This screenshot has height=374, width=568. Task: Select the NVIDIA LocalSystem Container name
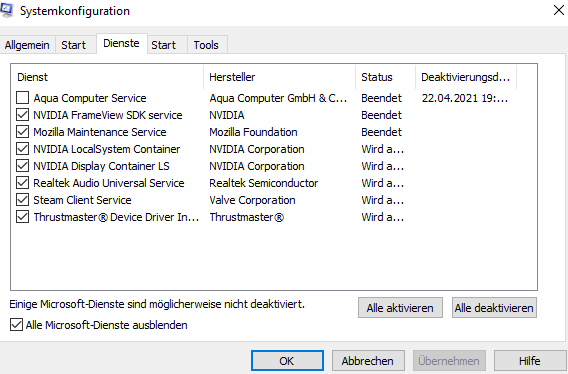pos(107,149)
